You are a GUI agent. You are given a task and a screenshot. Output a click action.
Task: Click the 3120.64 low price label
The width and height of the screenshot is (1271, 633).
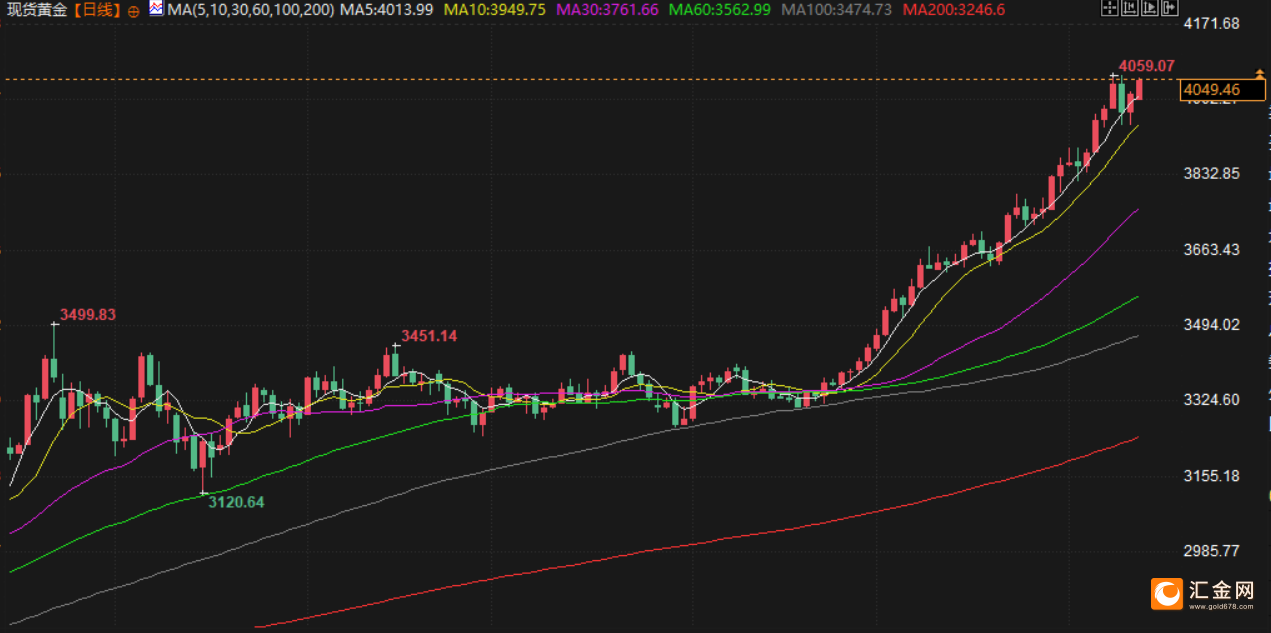pyautogui.click(x=236, y=502)
